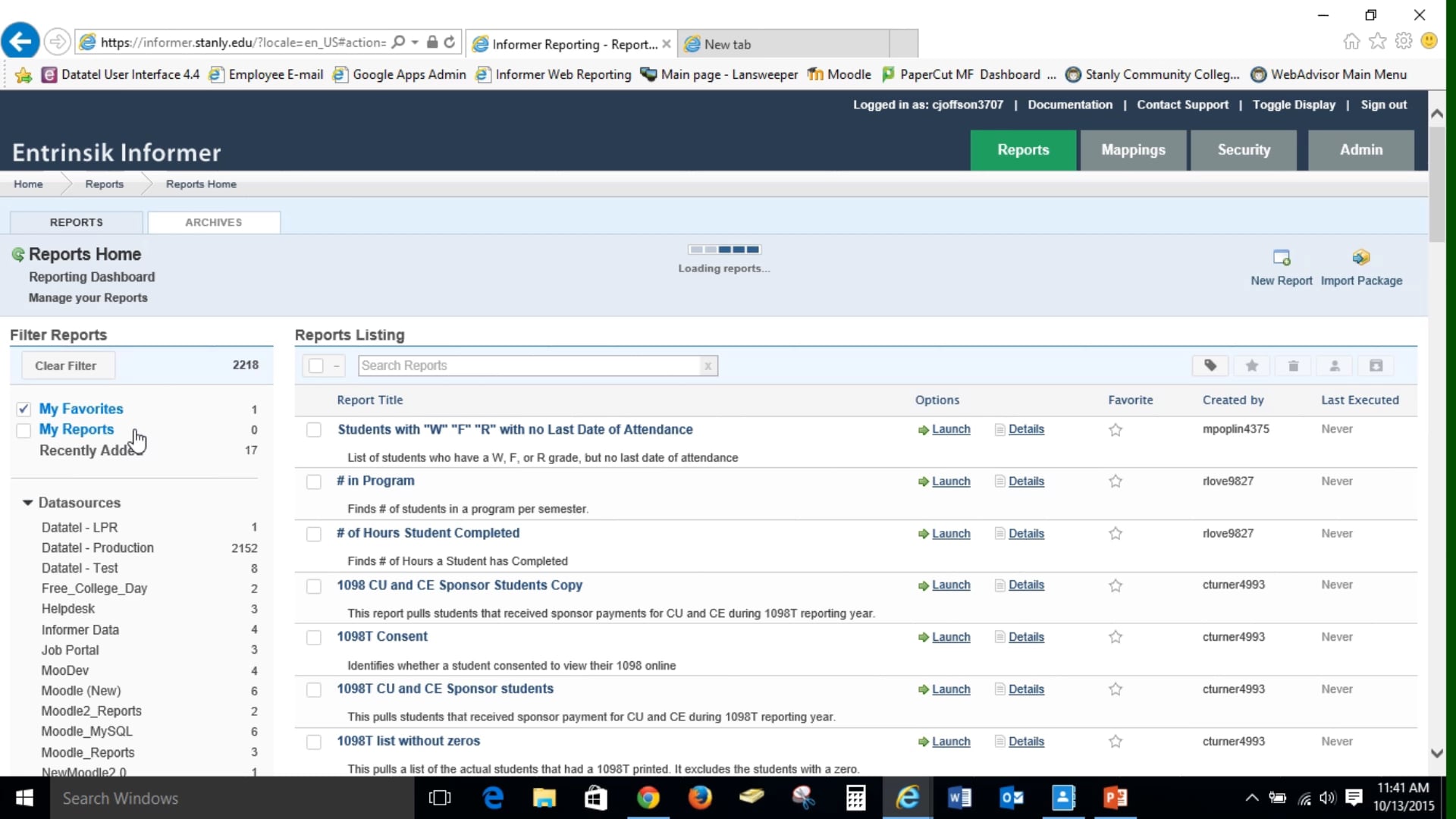Click the archive toolbar icon

(1376, 366)
